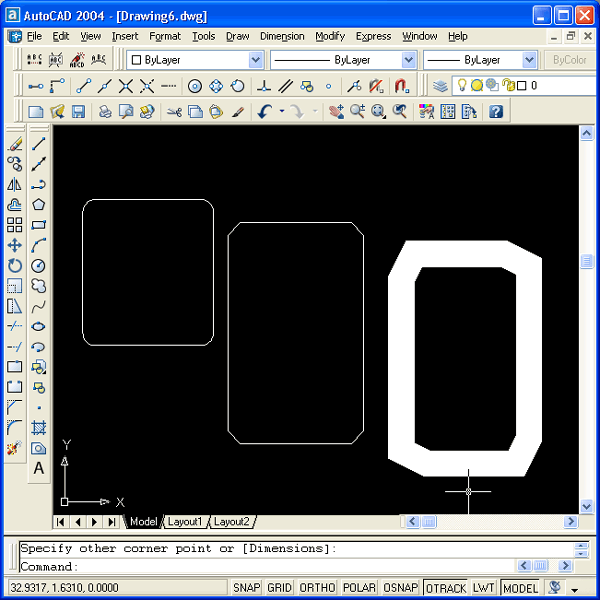600x600 pixels.
Task: Toggle SNAP mode in status bar
Action: tap(247, 588)
